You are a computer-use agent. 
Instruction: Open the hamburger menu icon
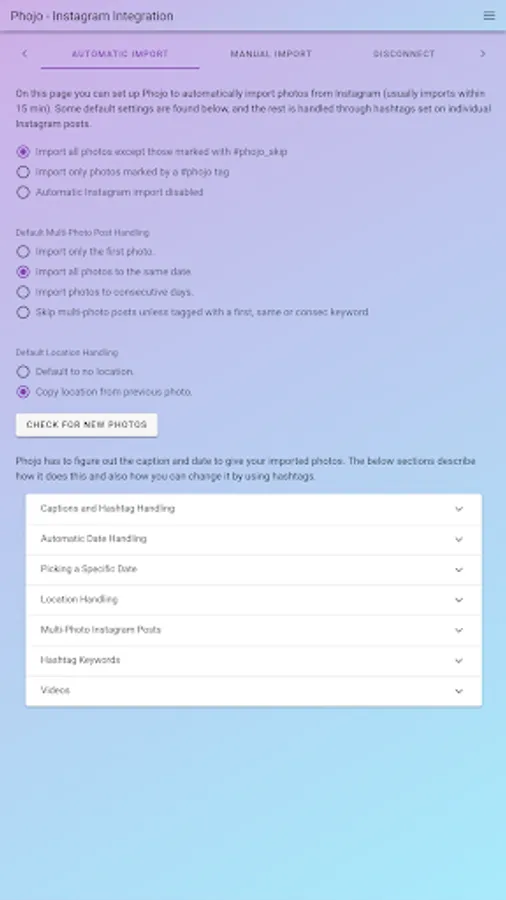[489, 16]
